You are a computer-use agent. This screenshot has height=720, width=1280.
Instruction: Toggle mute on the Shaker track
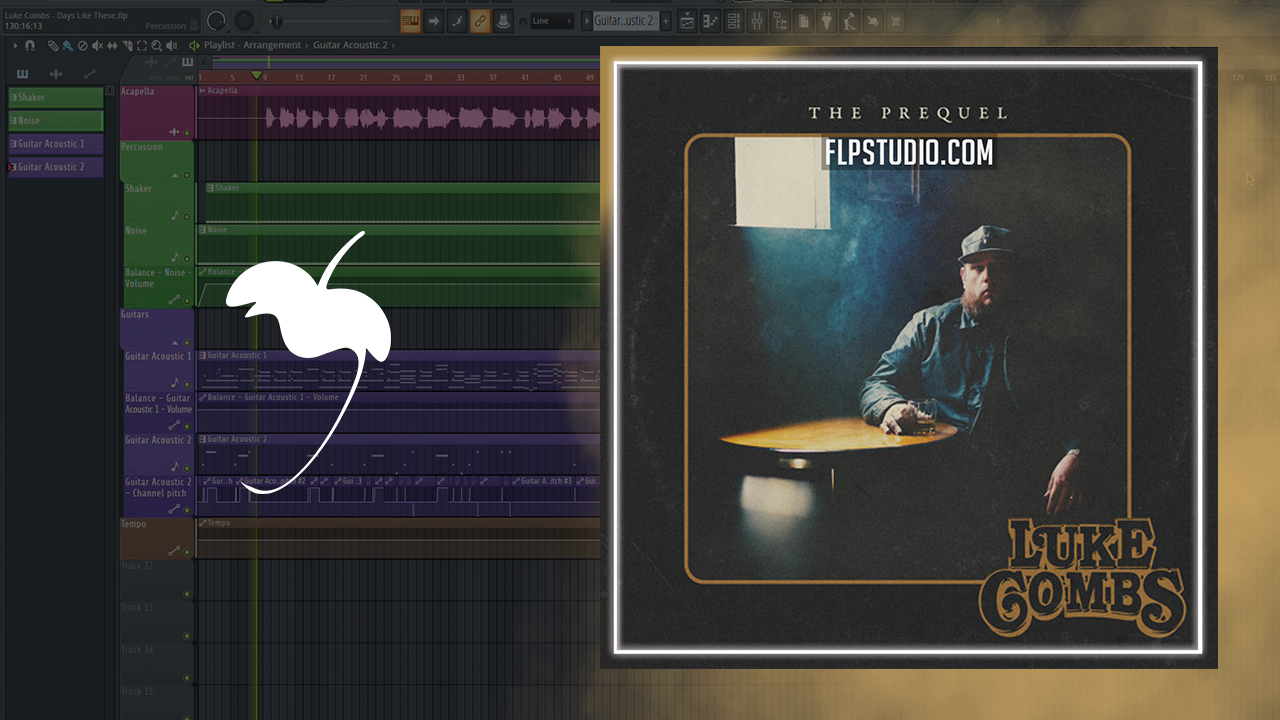[186, 216]
